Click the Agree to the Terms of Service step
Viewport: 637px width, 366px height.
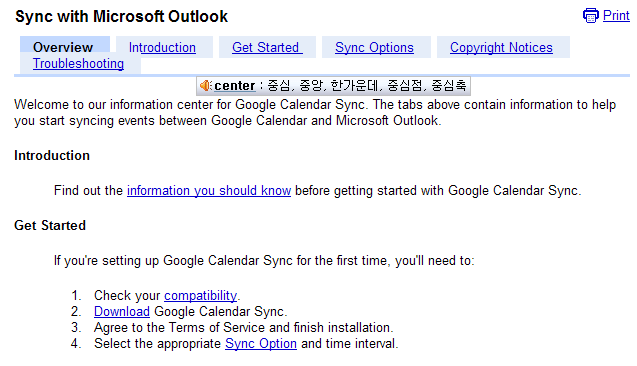243,327
